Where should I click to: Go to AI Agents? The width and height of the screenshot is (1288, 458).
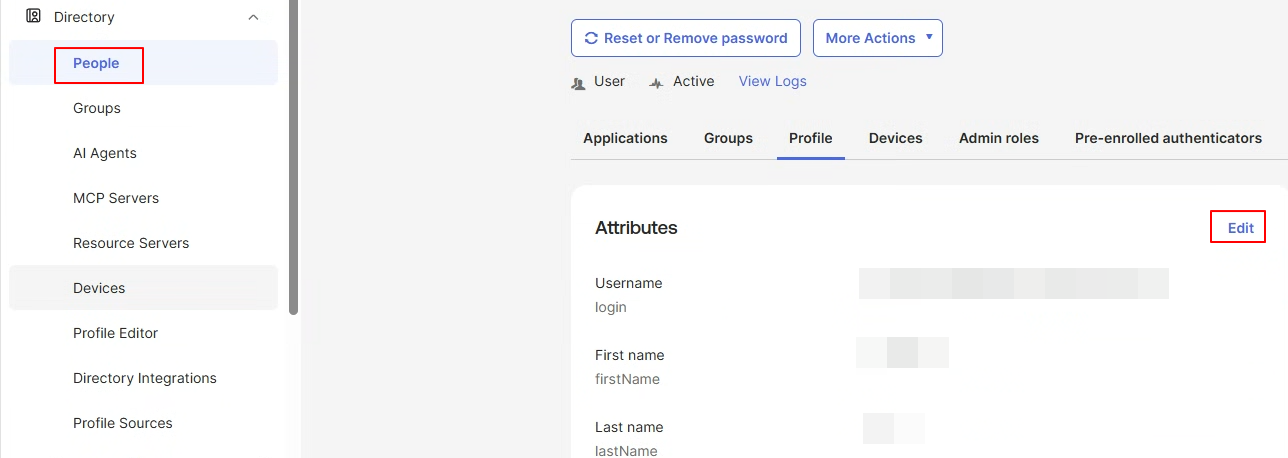coord(105,153)
